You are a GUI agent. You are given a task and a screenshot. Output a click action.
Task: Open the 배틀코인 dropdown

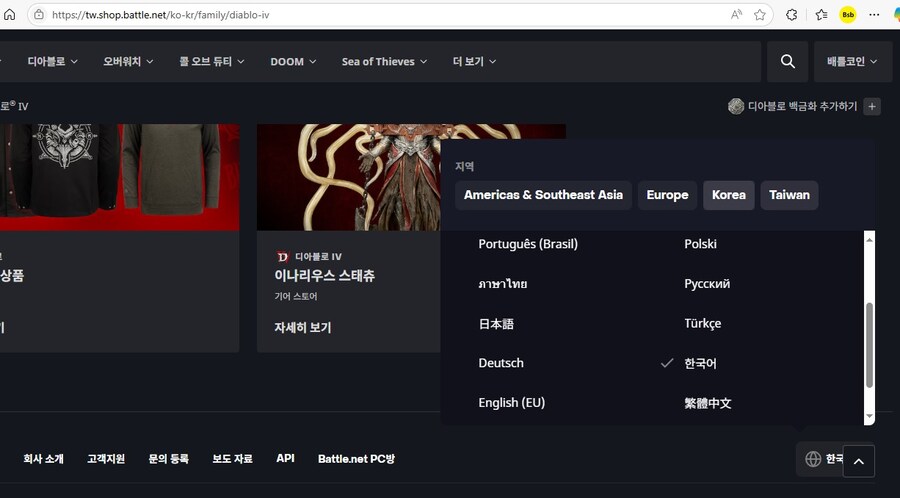(852, 61)
